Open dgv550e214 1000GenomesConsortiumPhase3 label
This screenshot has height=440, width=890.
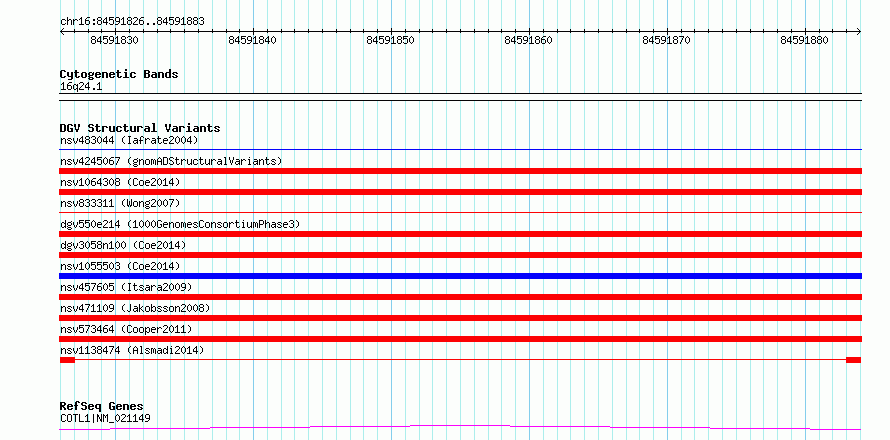point(180,224)
